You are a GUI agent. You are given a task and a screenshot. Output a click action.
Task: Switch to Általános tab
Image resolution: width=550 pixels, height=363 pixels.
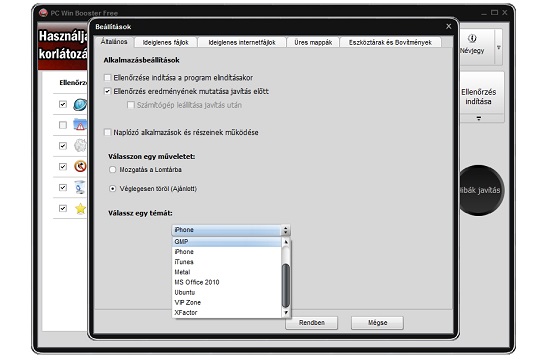tap(114, 42)
